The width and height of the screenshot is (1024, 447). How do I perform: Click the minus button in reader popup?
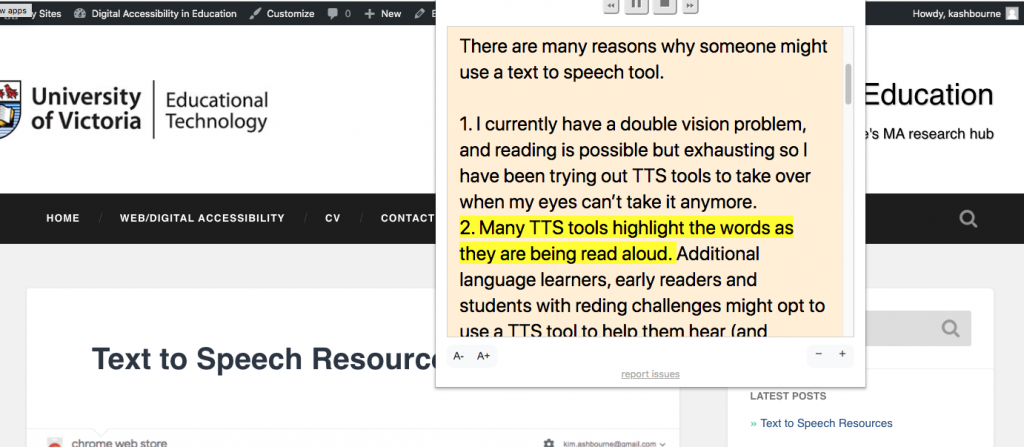(x=819, y=355)
